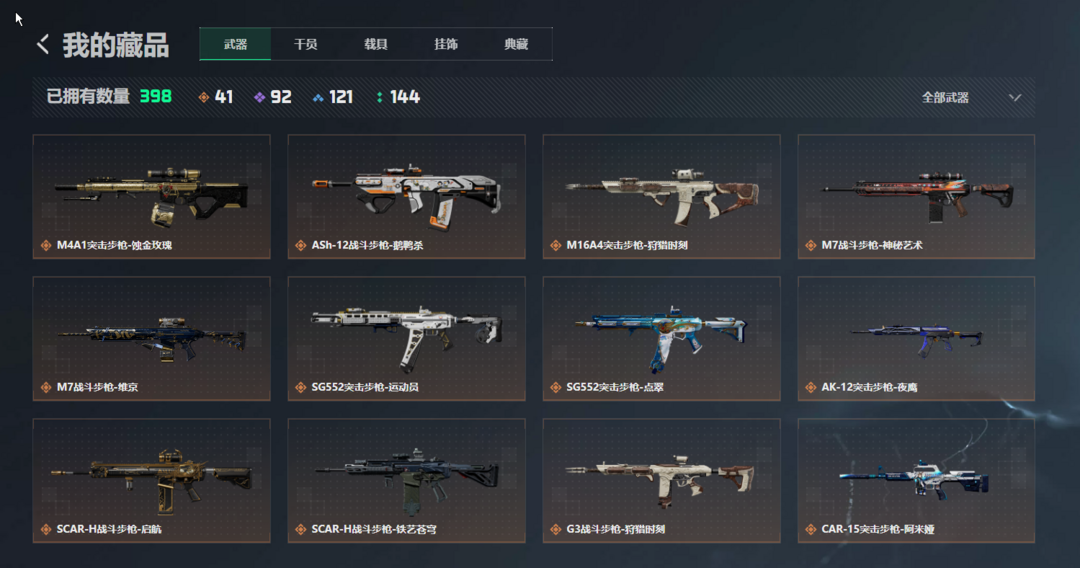1080x568 pixels.
Task: Select the ASh-12 battle rifle skin card
Action: [x=406, y=197]
